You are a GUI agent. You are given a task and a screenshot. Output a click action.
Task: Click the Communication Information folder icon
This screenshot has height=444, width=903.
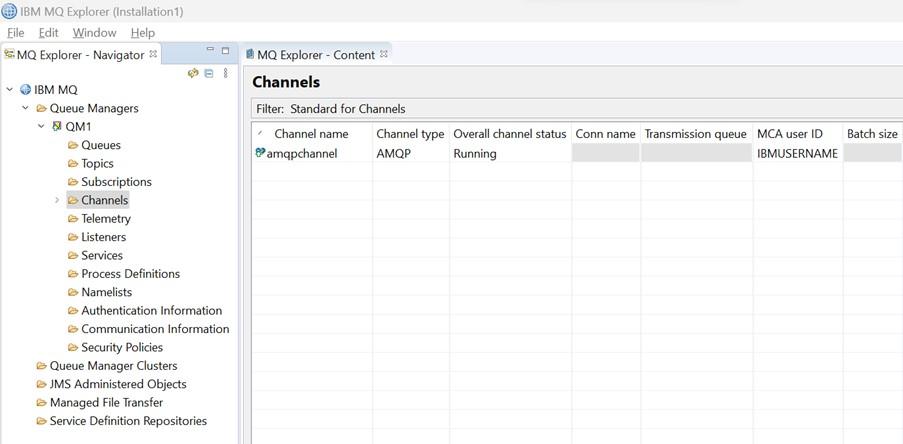click(x=73, y=329)
